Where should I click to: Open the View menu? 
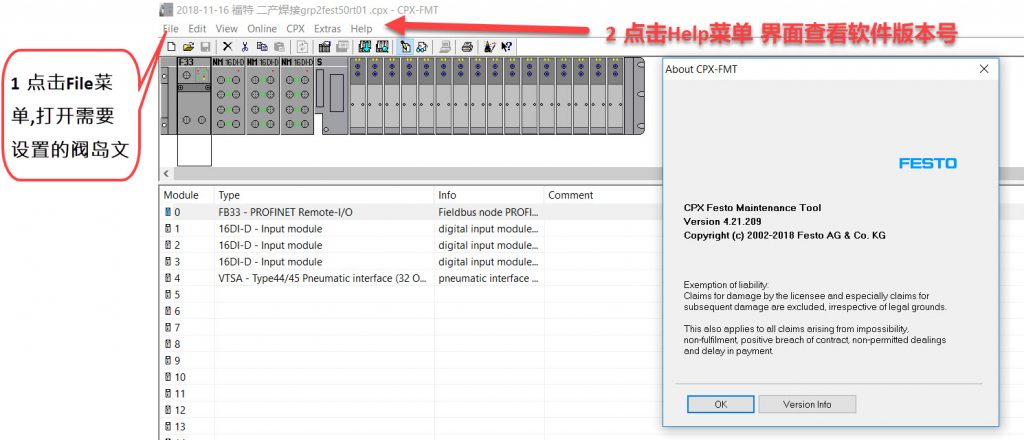pyautogui.click(x=227, y=29)
